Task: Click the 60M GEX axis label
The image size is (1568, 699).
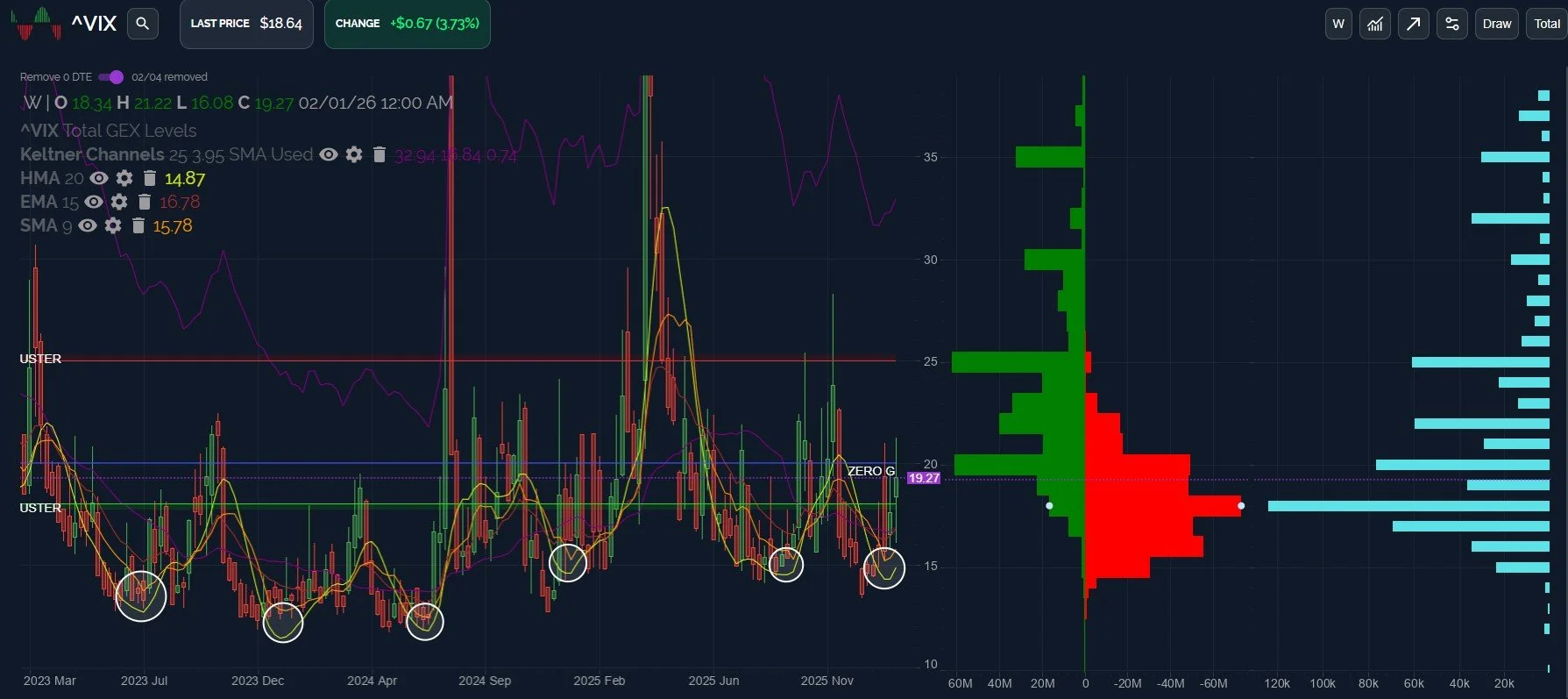Action: coord(960,683)
